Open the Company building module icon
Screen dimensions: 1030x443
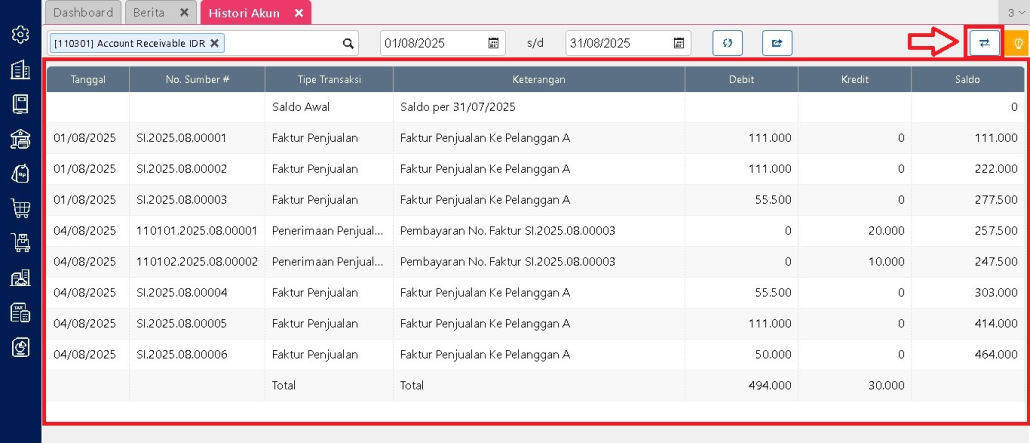click(19, 70)
